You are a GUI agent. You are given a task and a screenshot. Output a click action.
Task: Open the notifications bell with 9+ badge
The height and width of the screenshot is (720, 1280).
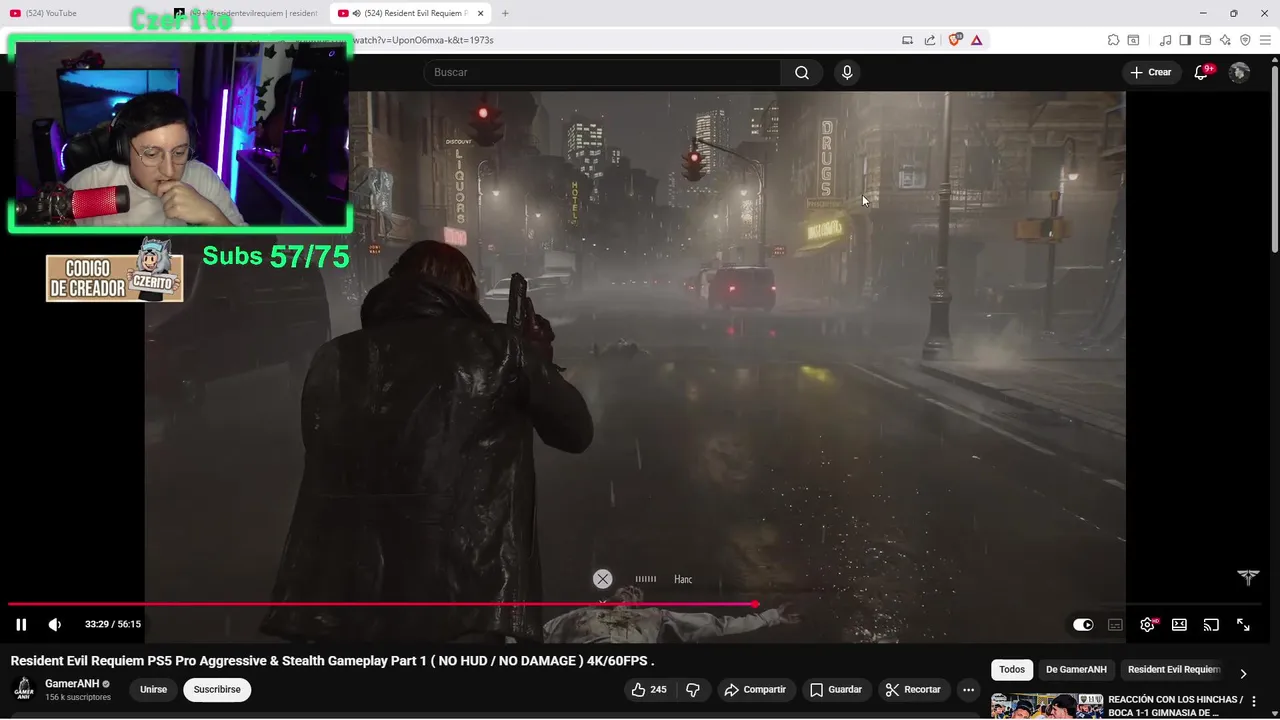click(x=1202, y=72)
